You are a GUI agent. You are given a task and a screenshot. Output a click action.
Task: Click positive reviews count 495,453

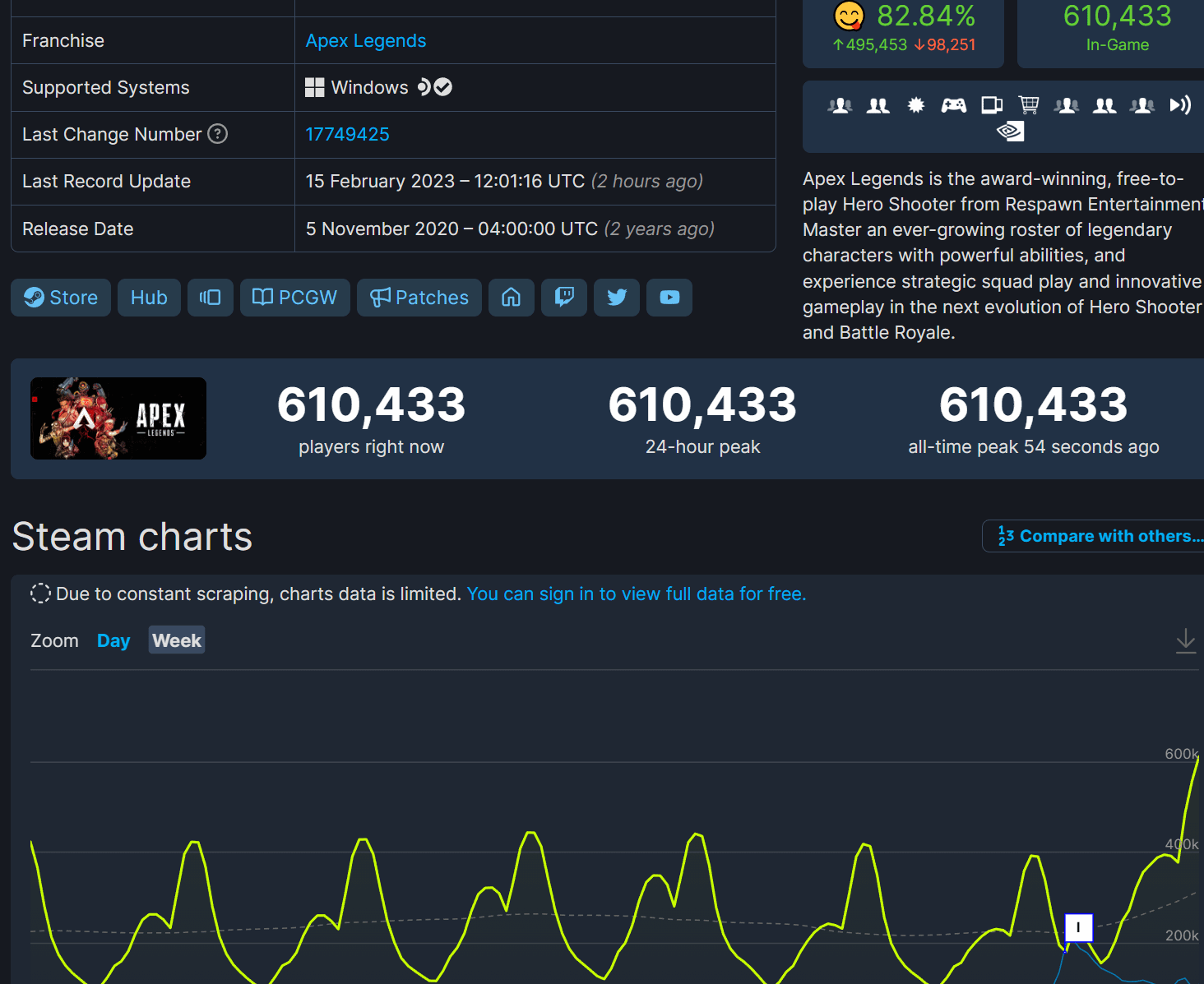point(870,45)
